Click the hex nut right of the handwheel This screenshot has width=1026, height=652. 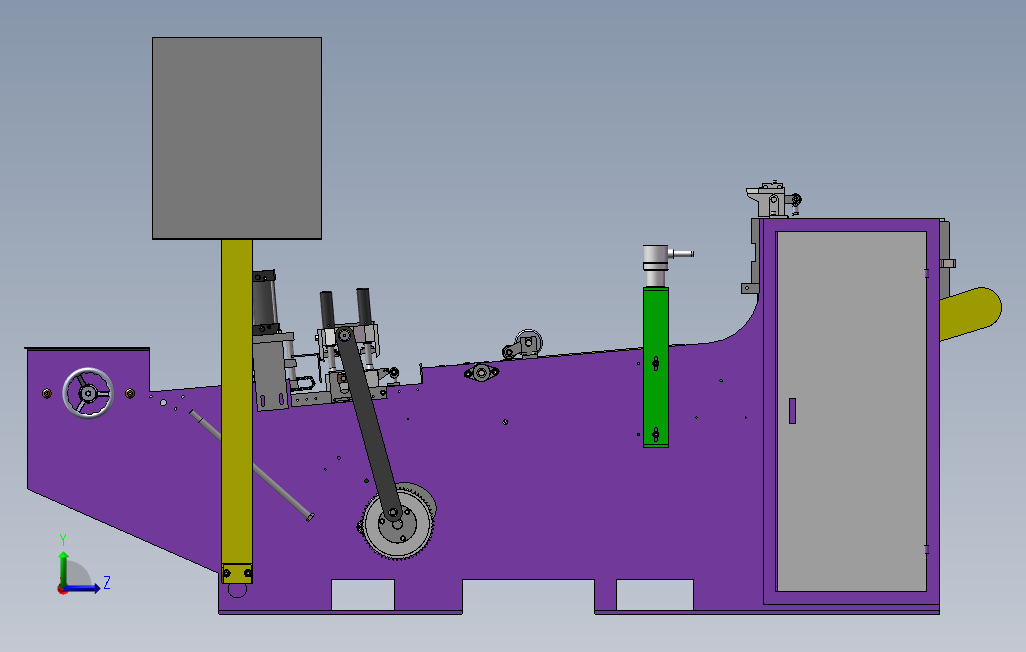[130, 393]
